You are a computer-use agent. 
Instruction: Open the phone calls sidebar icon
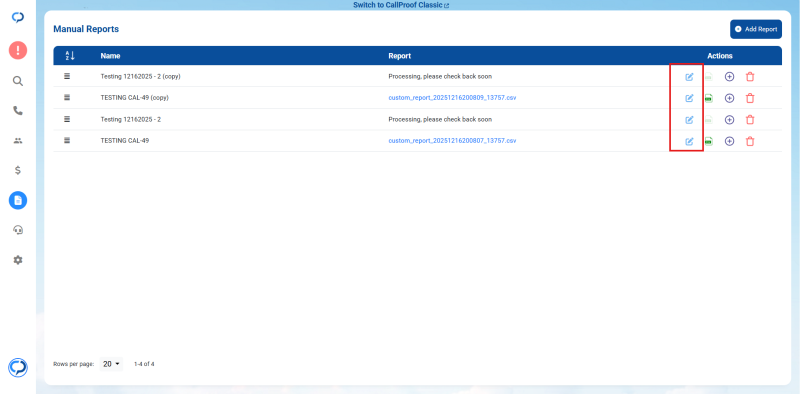point(18,111)
